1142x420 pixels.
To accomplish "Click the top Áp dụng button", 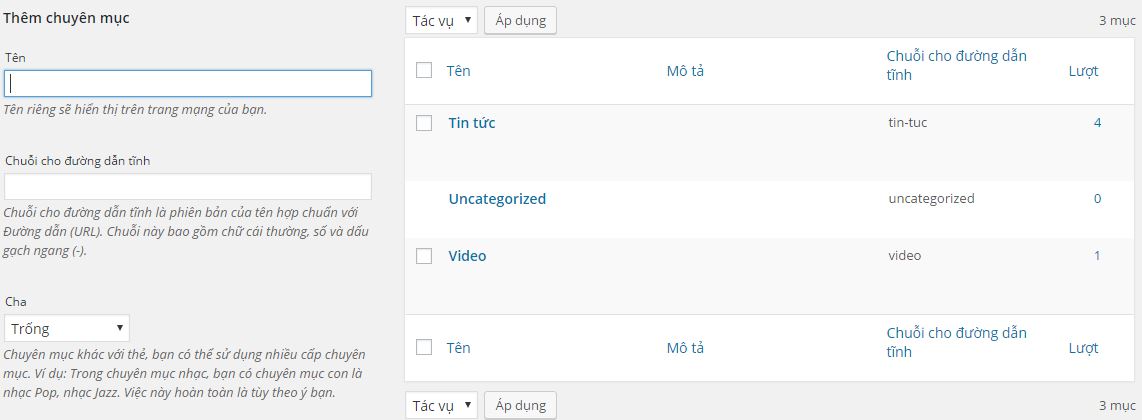I will 520,20.
